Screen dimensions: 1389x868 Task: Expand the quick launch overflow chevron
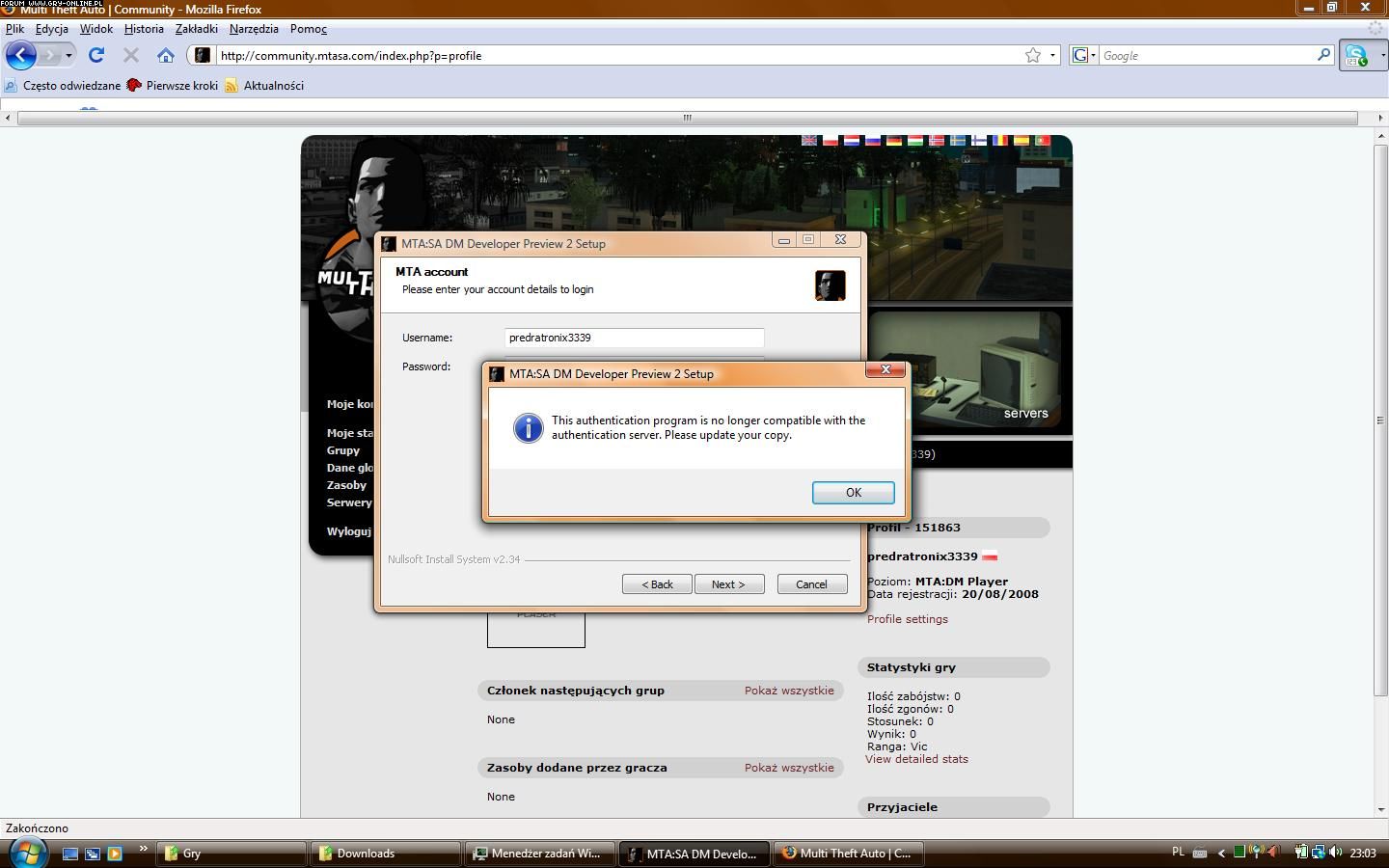143,849
